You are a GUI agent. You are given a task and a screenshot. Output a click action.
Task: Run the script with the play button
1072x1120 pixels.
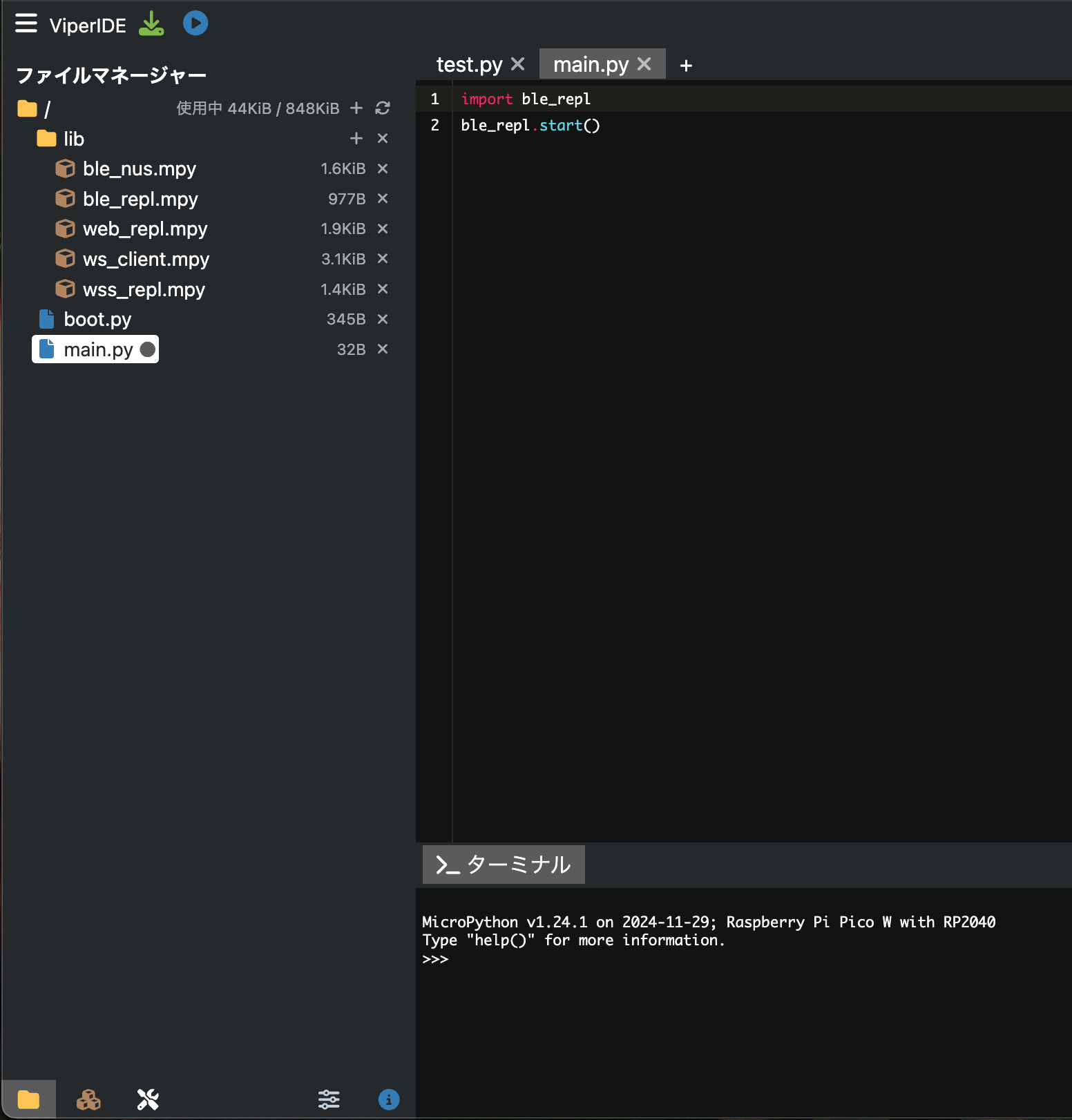(195, 23)
